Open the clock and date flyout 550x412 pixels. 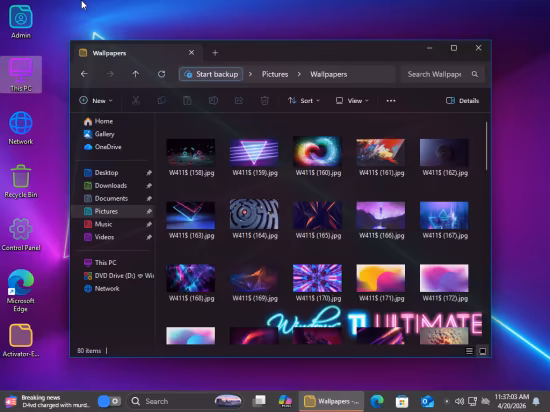click(x=511, y=401)
